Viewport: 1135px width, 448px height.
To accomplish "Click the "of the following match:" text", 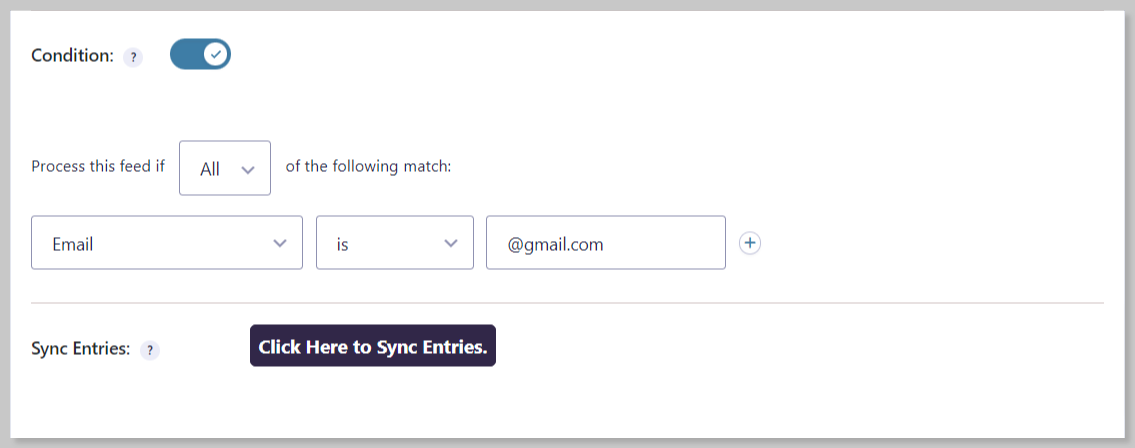I will pos(368,166).
